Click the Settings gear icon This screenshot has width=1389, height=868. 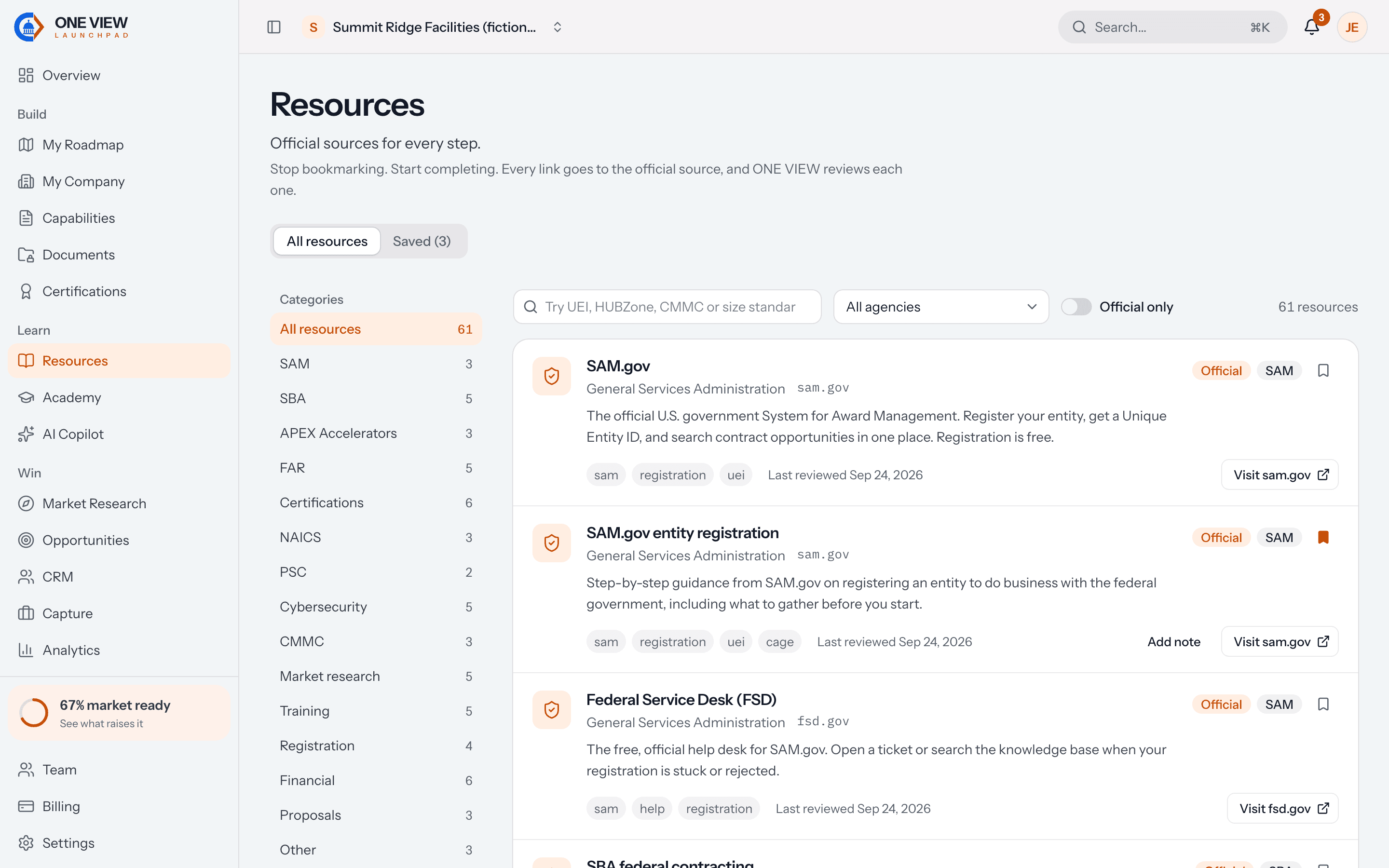(26, 843)
